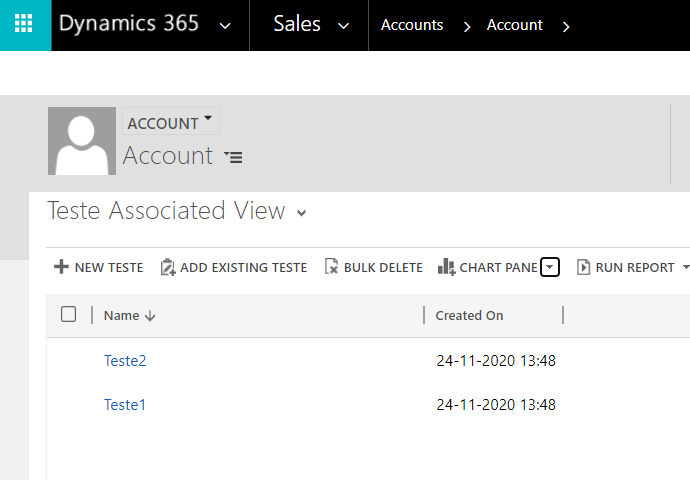Click the account profile picture placeholder
This screenshot has height=480, width=690.
click(82, 141)
